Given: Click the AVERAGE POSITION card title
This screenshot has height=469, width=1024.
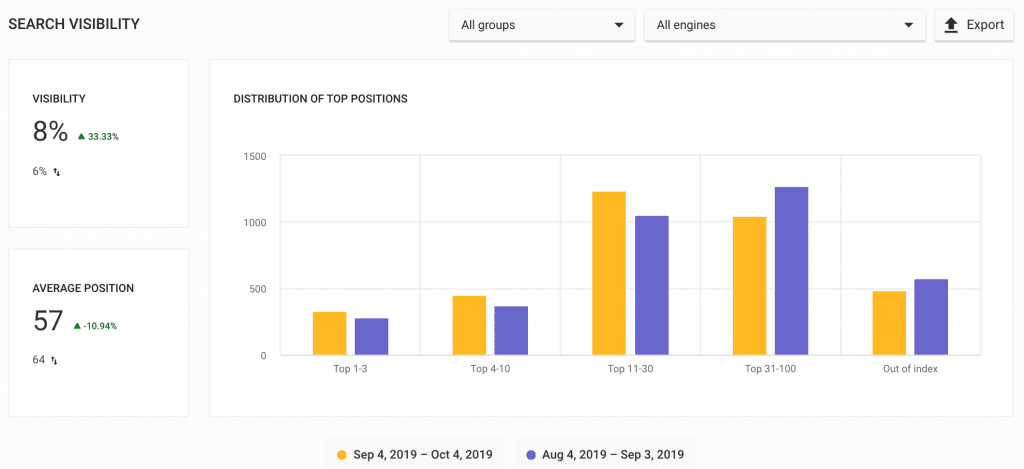Looking at the screenshot, I should 83,288.
